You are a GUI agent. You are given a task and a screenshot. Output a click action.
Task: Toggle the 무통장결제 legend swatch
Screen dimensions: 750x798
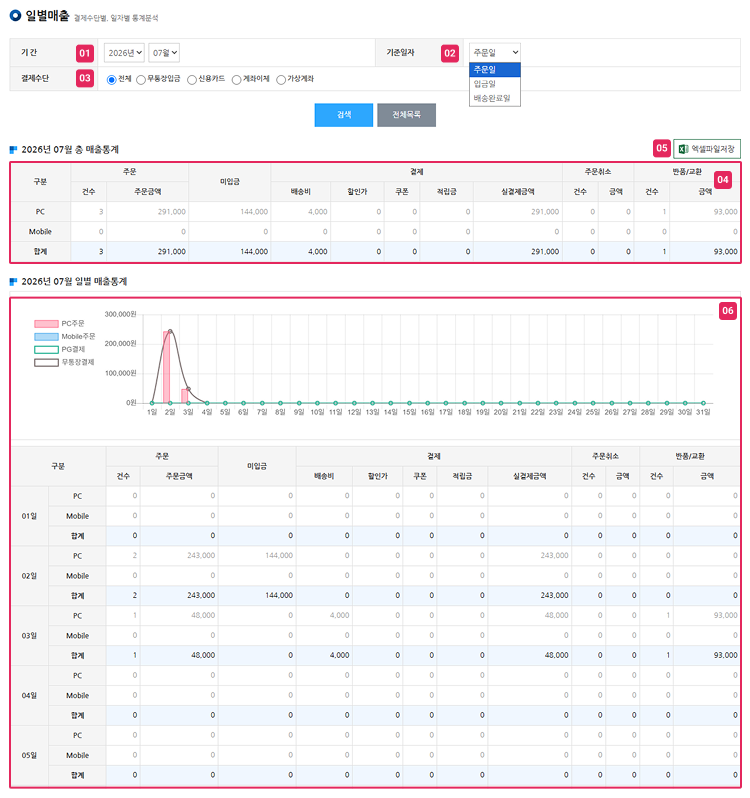coord(46,362)
